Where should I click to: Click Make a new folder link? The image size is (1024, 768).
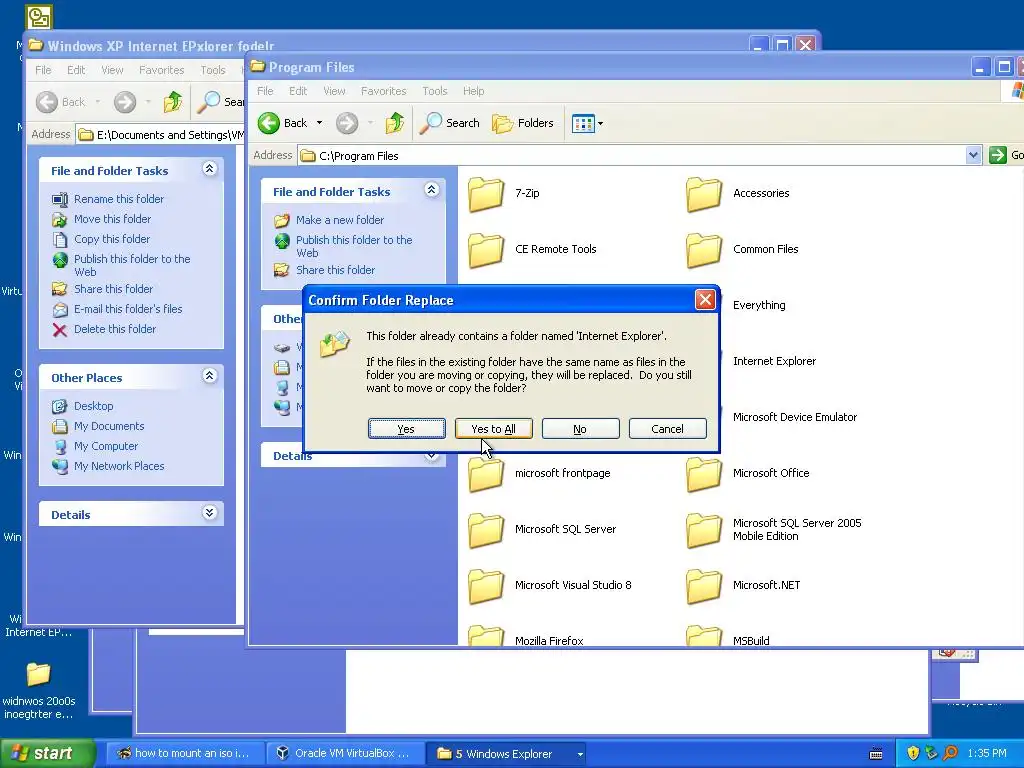pyautogui.click(x=340, y=220)
